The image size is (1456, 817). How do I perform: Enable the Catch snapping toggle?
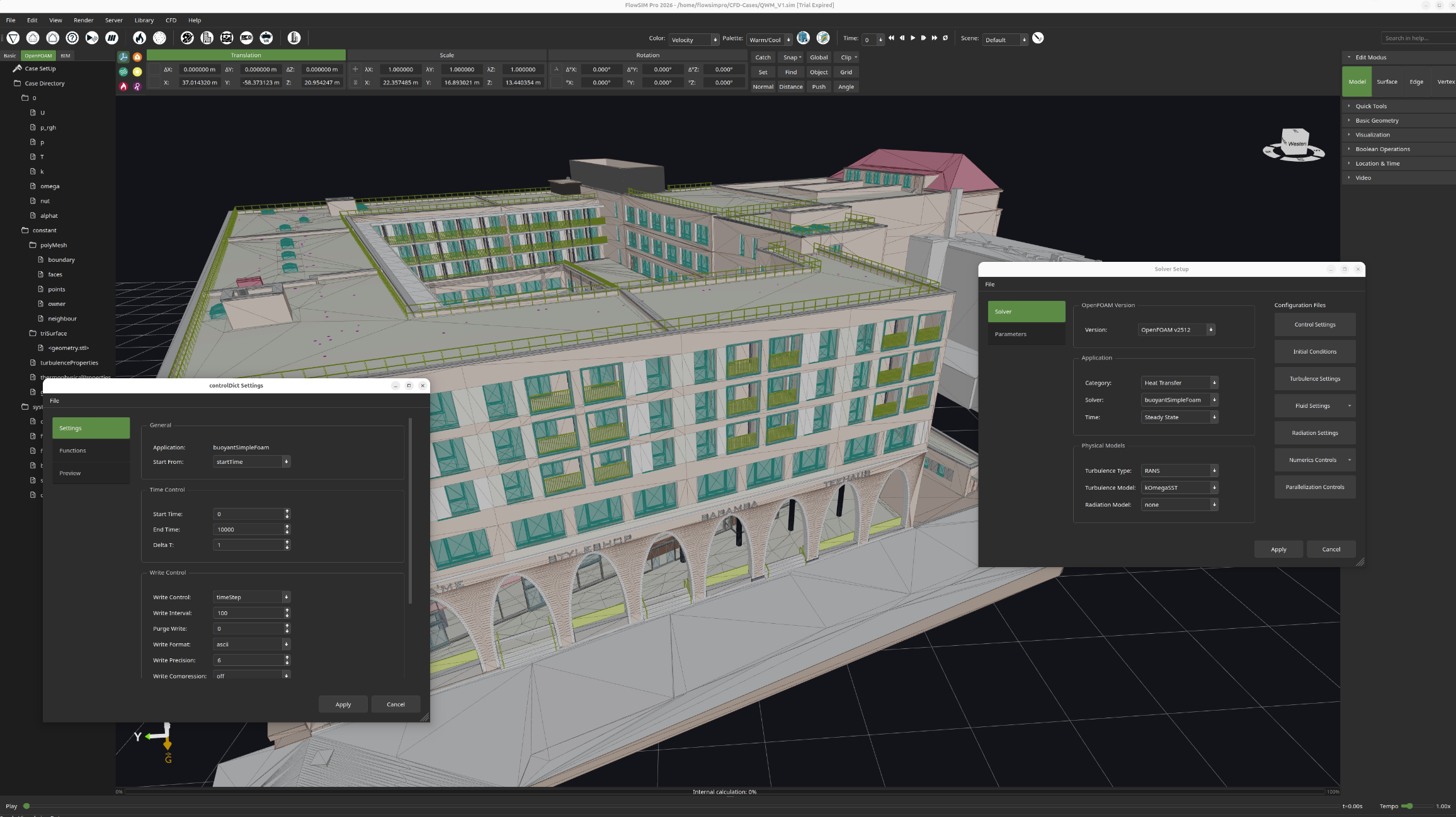[763, 57]
